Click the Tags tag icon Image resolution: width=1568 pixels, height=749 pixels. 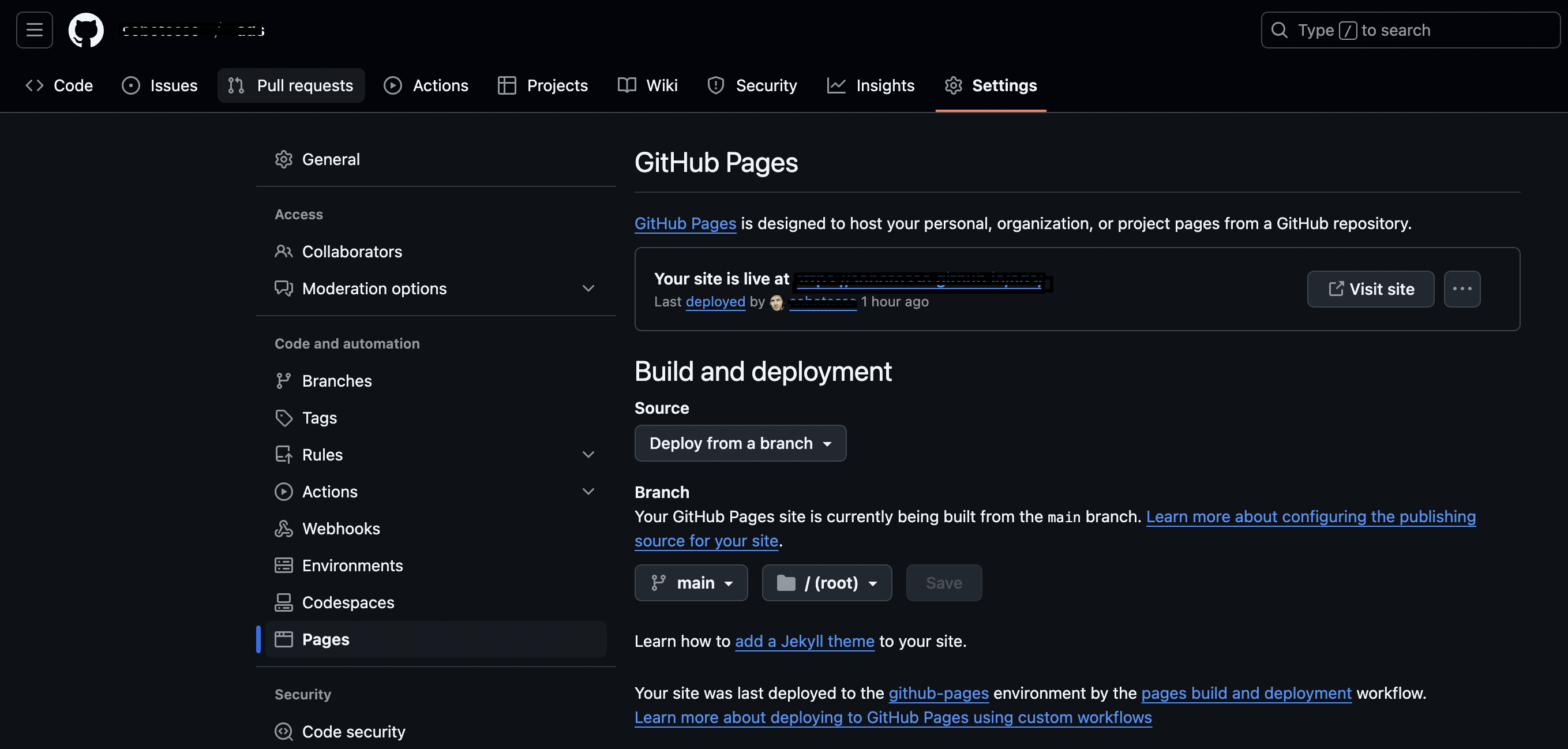coord(284,418)
